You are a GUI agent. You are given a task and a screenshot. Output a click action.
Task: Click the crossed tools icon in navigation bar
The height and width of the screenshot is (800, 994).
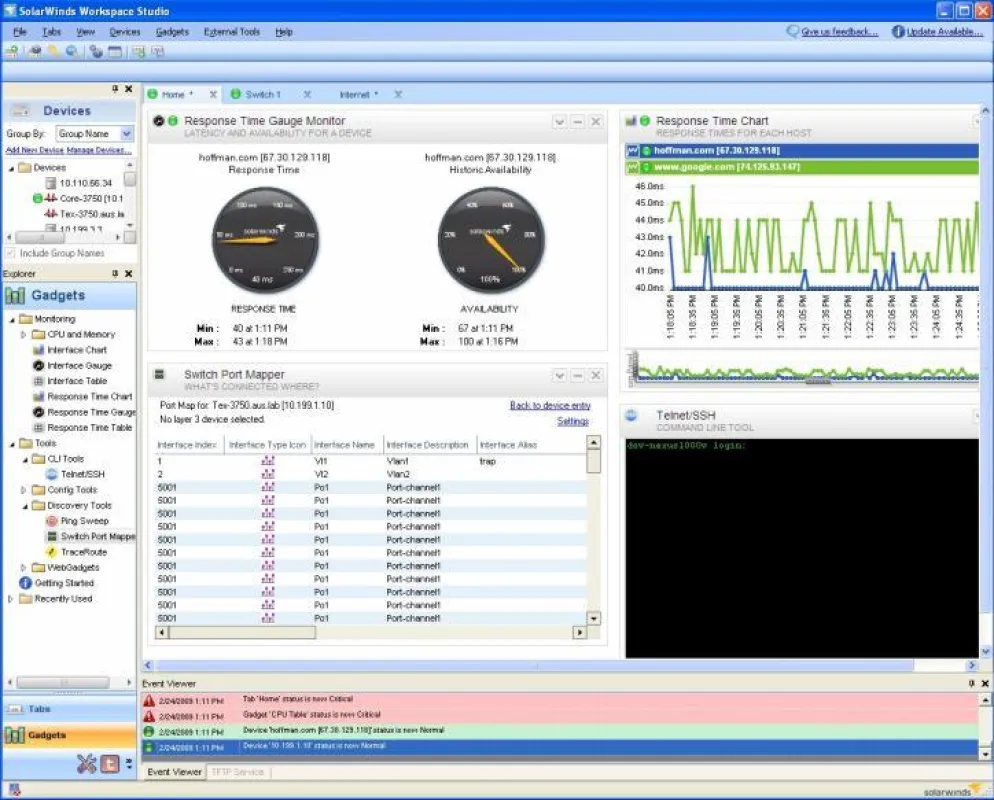(87, 764)
